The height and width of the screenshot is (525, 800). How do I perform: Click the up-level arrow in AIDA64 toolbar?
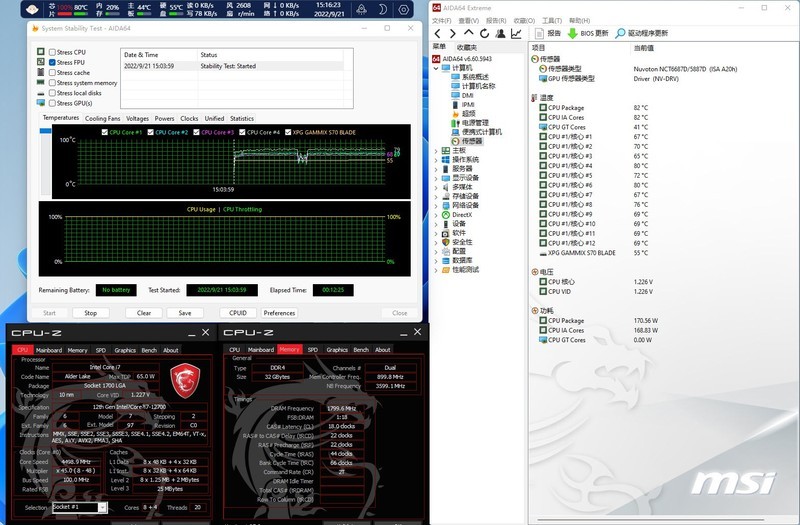pyautogui.click(x=468, y=33)
